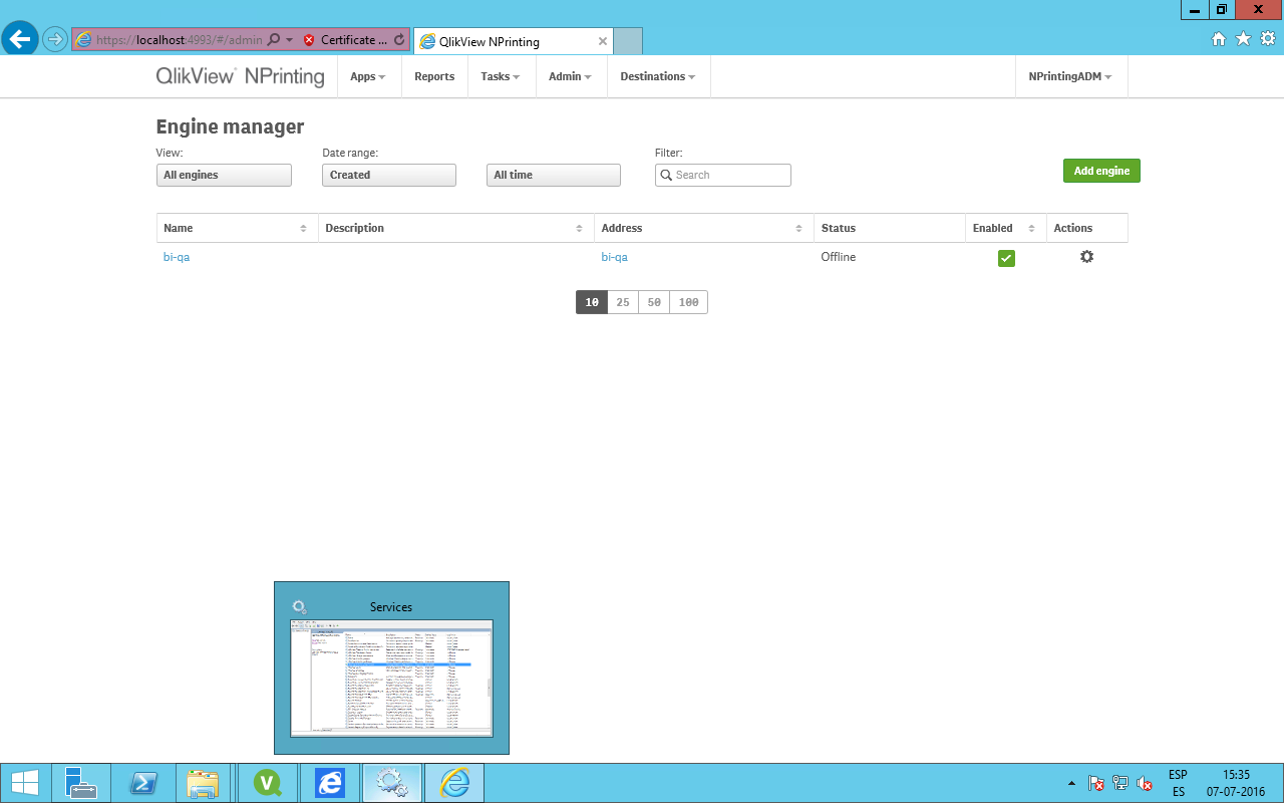Sort by the Address column
This screenshot has width=1284, height=803.
coord(704,228)
